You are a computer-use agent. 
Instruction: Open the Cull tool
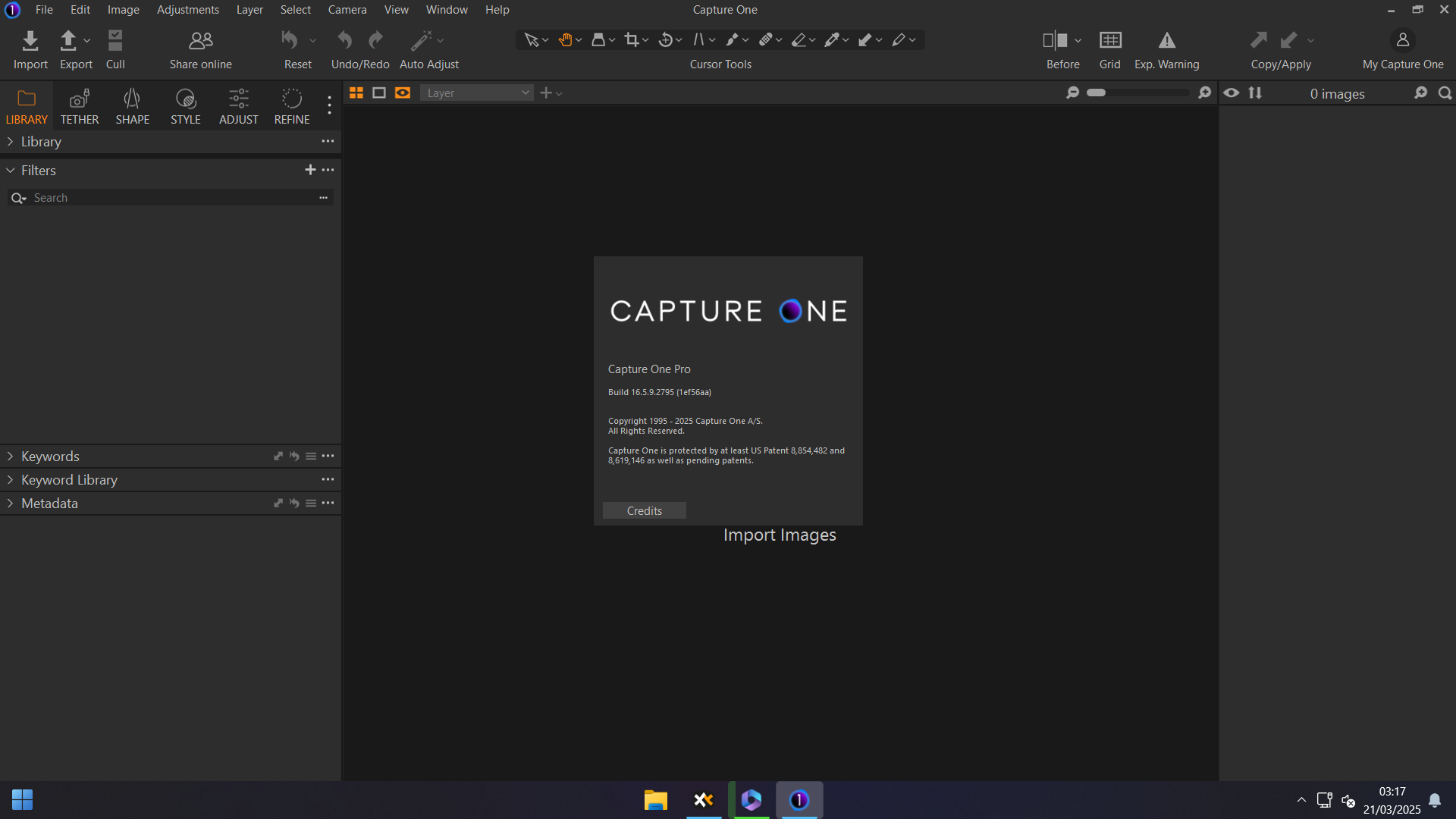(115, 40)
